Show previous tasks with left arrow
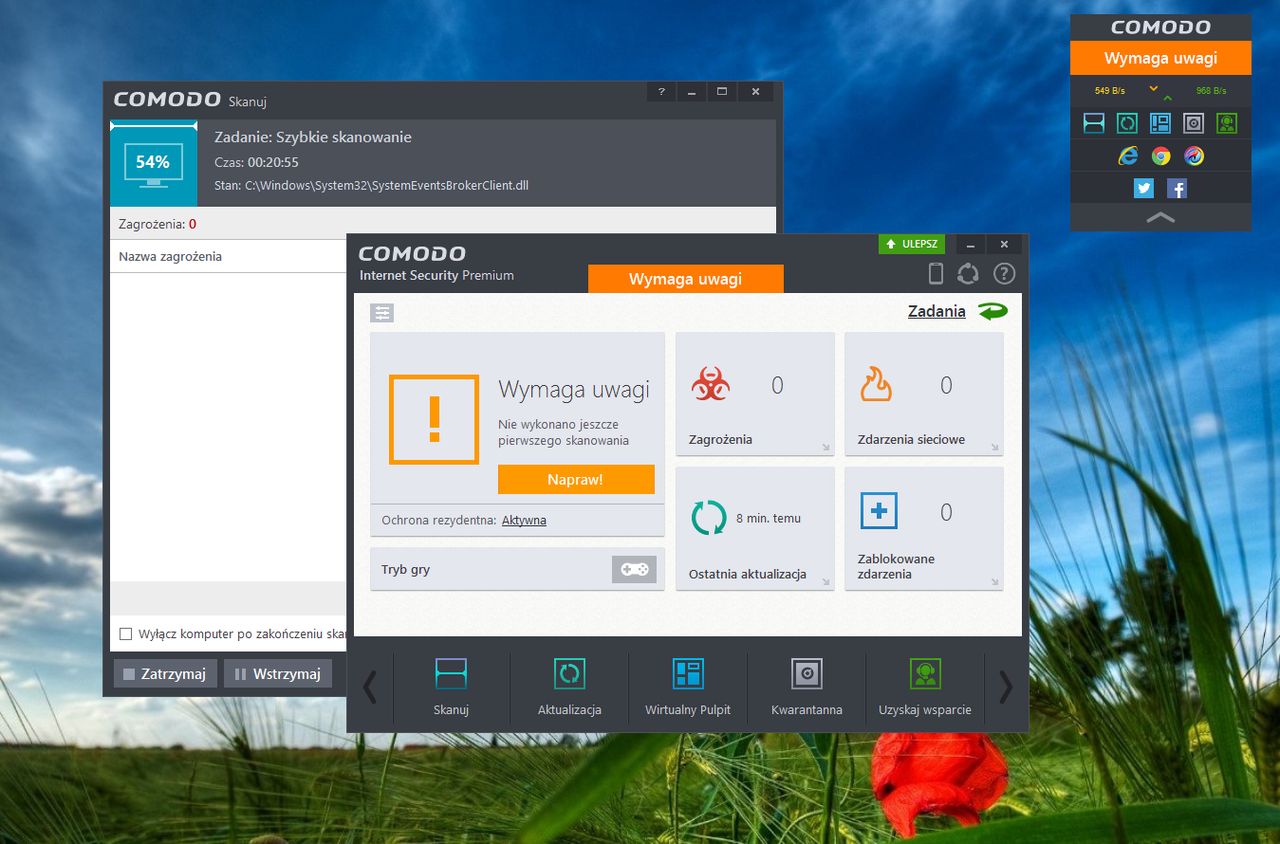 (x=370, y=687)
